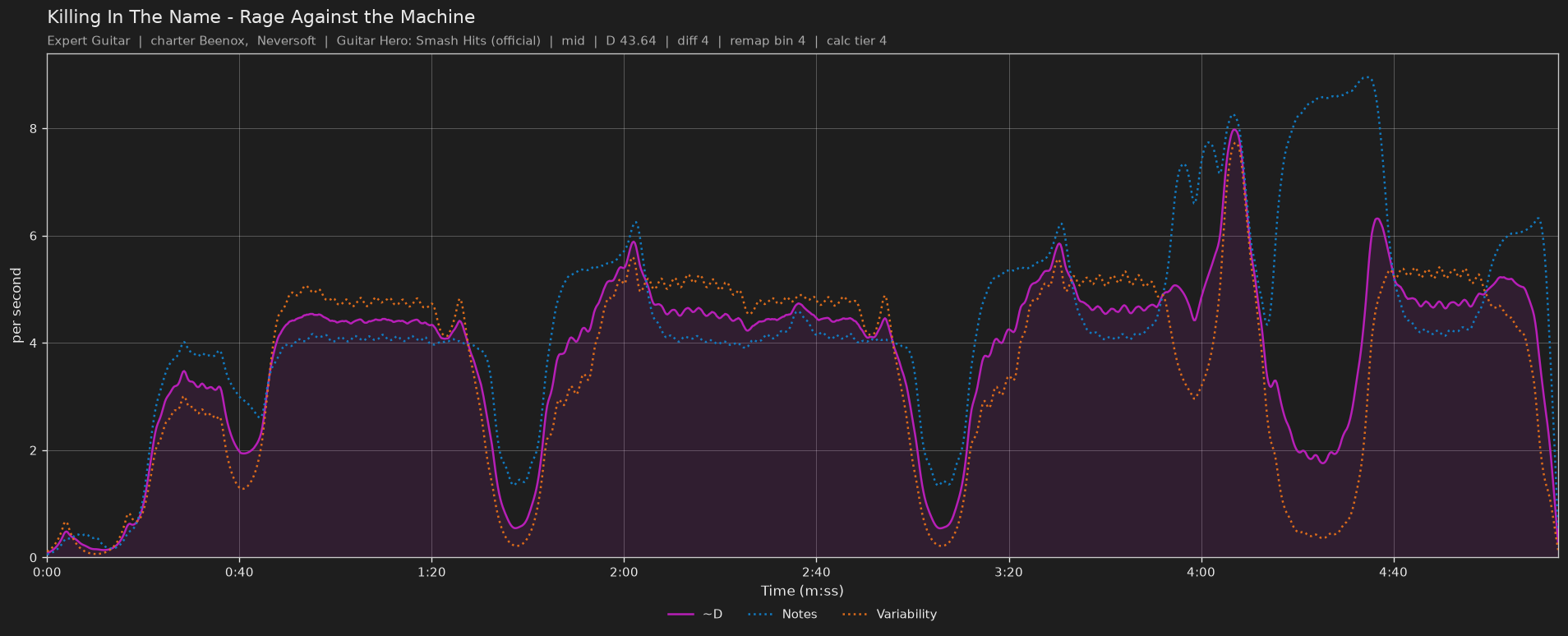Click the '6' y-axis tick label

[35, 237]
